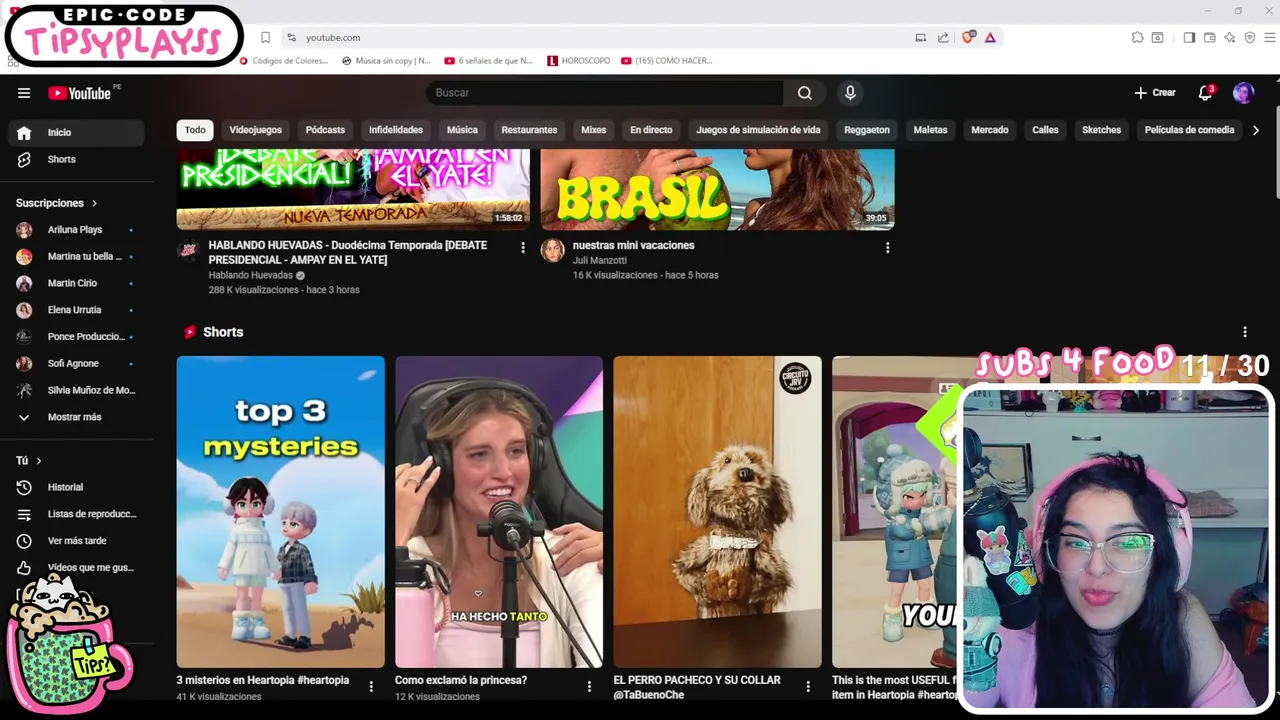Click the youtube.com address bar
1280x720 pixels.
pyautogui.click(x=600, y=38)
